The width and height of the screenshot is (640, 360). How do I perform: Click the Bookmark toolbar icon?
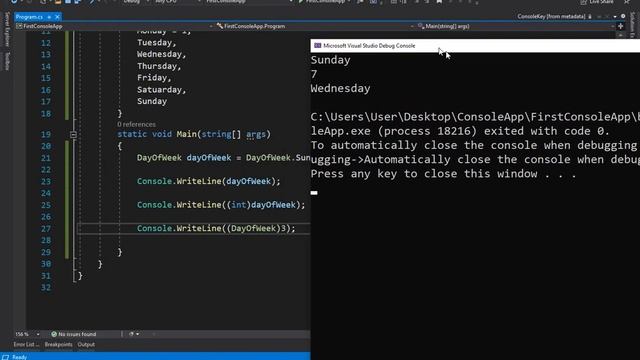click(439, 2)
